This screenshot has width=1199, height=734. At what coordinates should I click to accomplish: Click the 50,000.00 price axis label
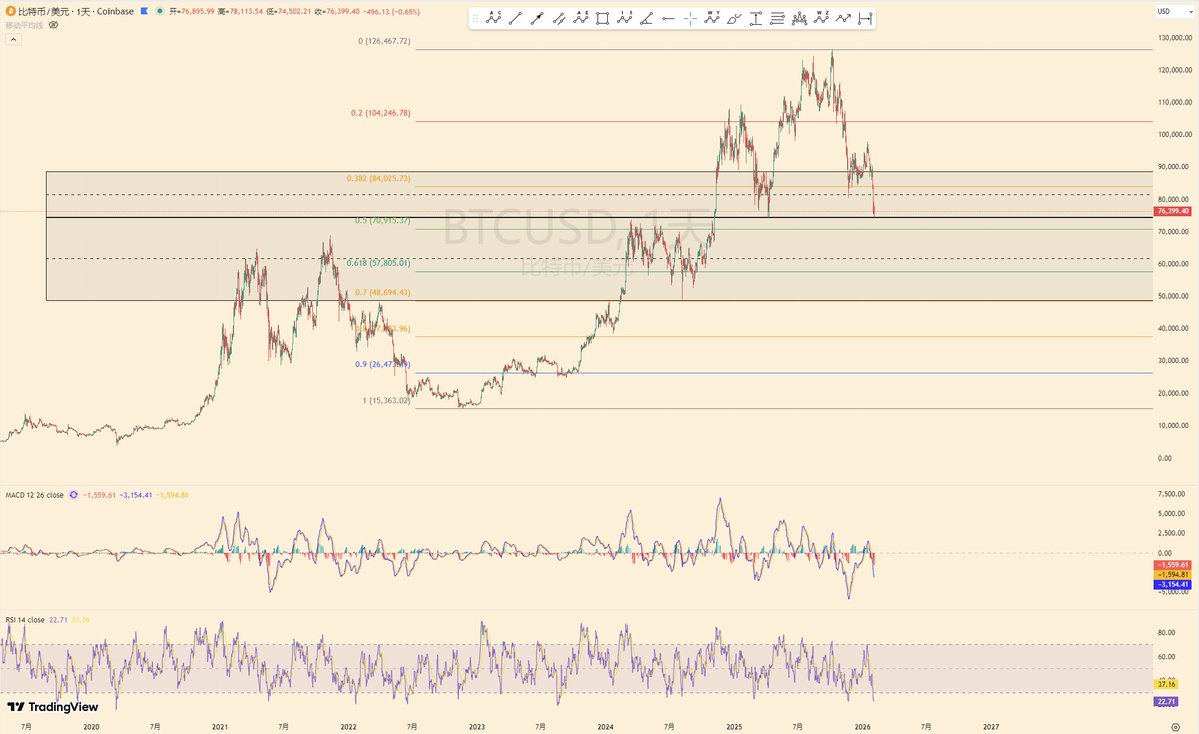coord(1174,296)
